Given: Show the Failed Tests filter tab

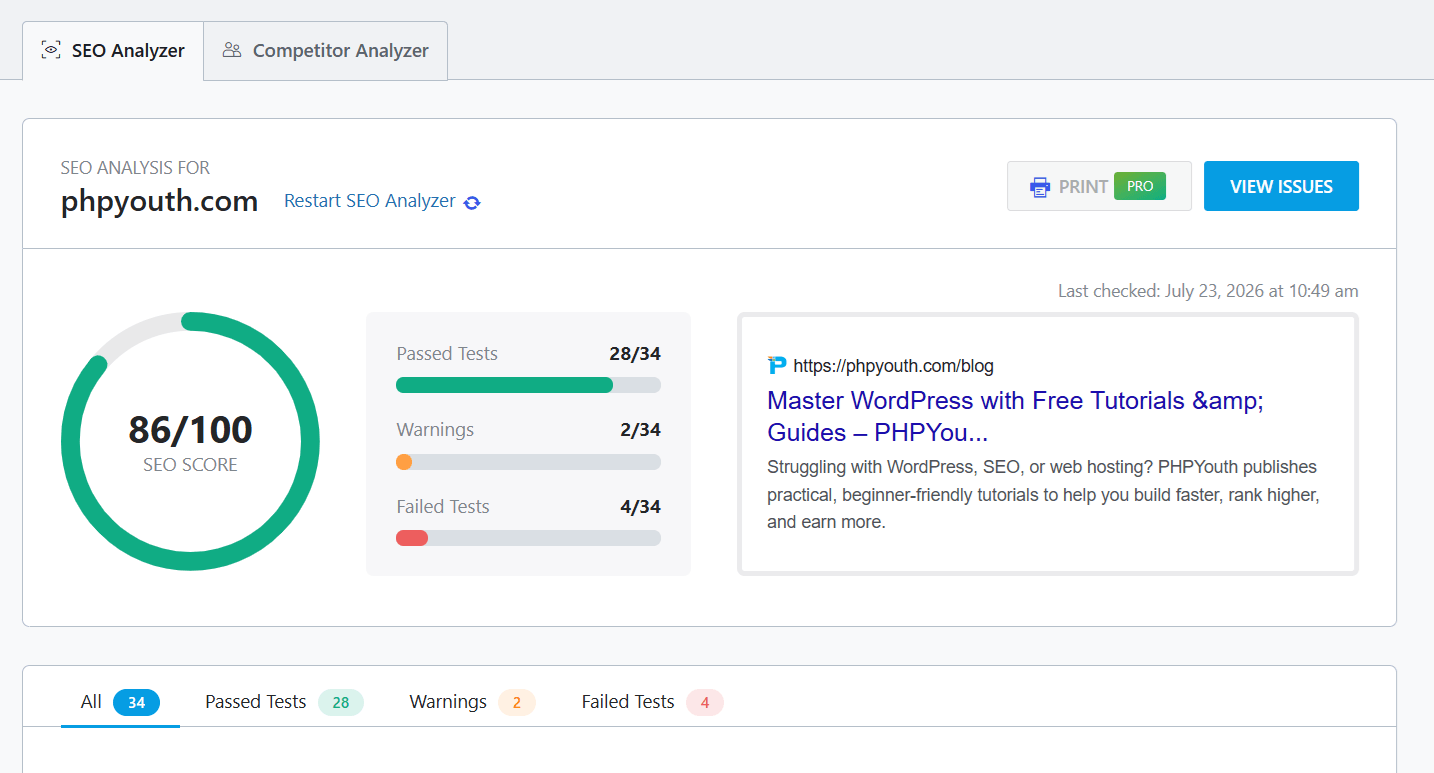Looking at the screenshot, I should click(652, 702).
